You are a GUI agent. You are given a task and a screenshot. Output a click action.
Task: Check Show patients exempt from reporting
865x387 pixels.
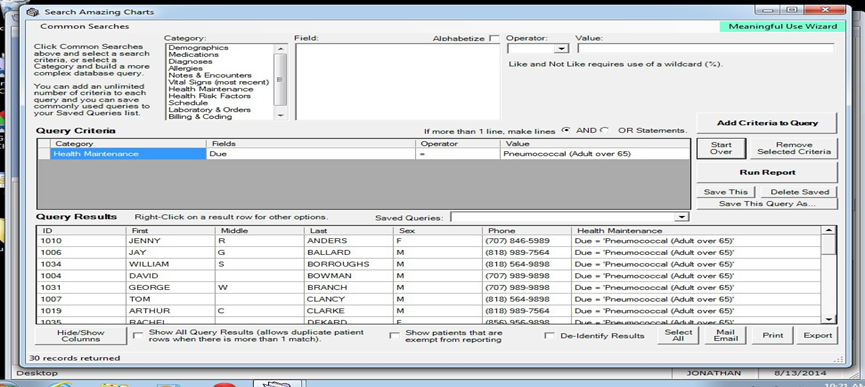coord(394,336)
